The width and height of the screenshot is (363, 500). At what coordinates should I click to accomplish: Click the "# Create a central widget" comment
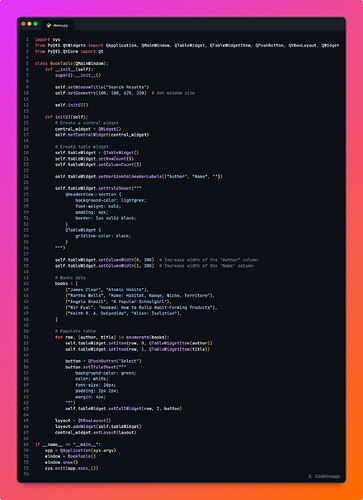tap(87, 123)
